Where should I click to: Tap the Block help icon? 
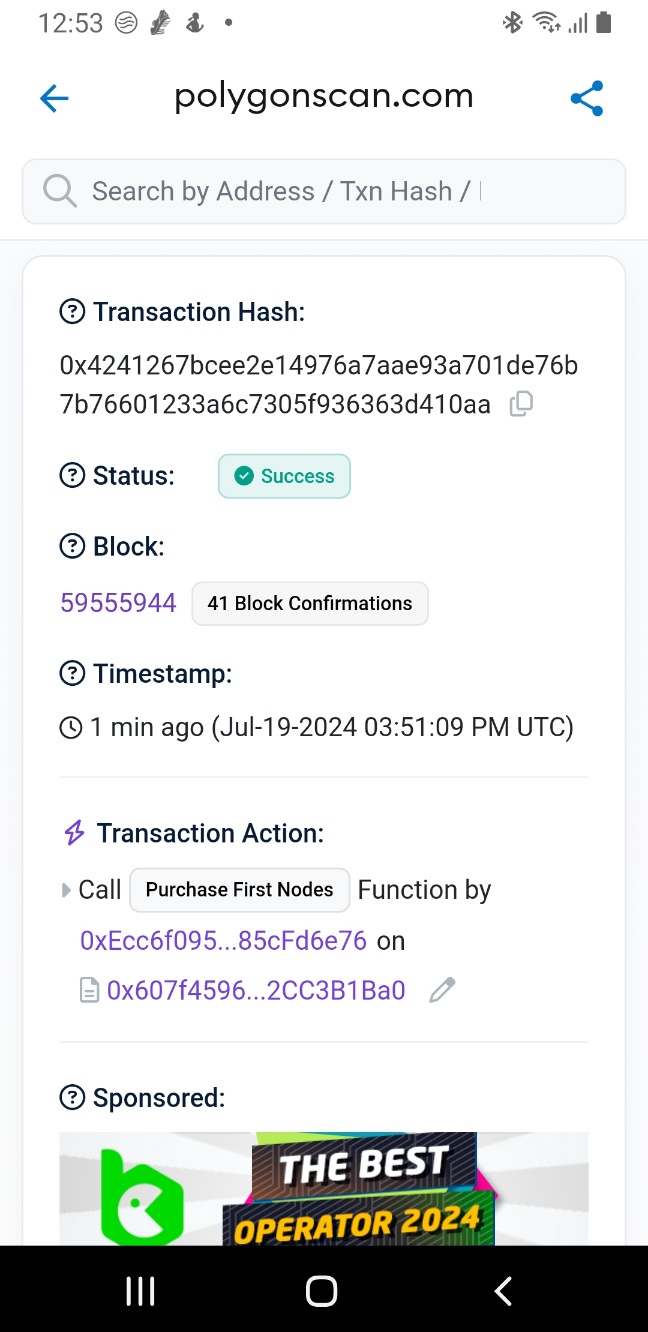click(x=72, y=547)
